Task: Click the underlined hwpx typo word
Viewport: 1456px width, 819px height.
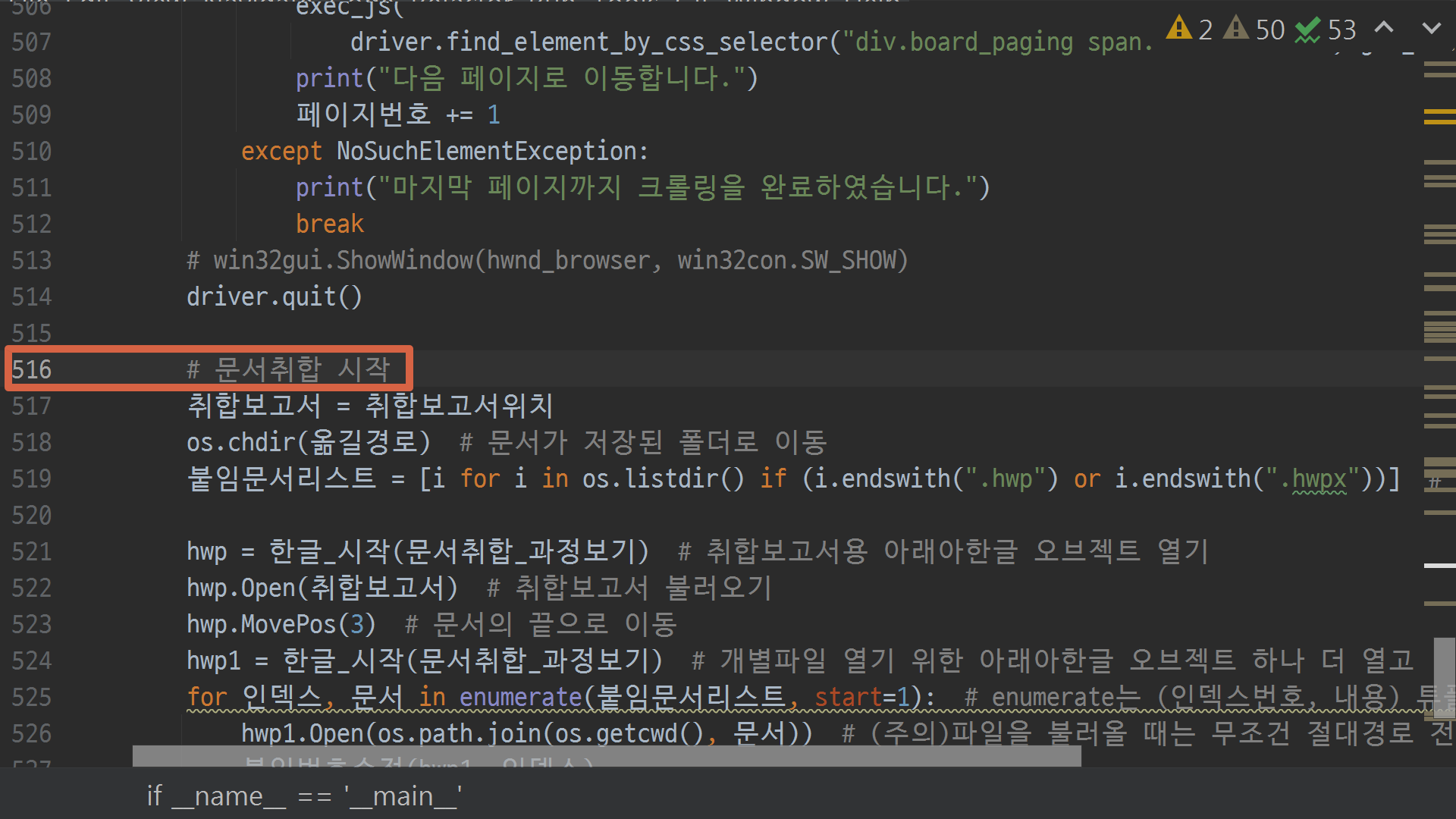Action: click(x=1319, y=479)
